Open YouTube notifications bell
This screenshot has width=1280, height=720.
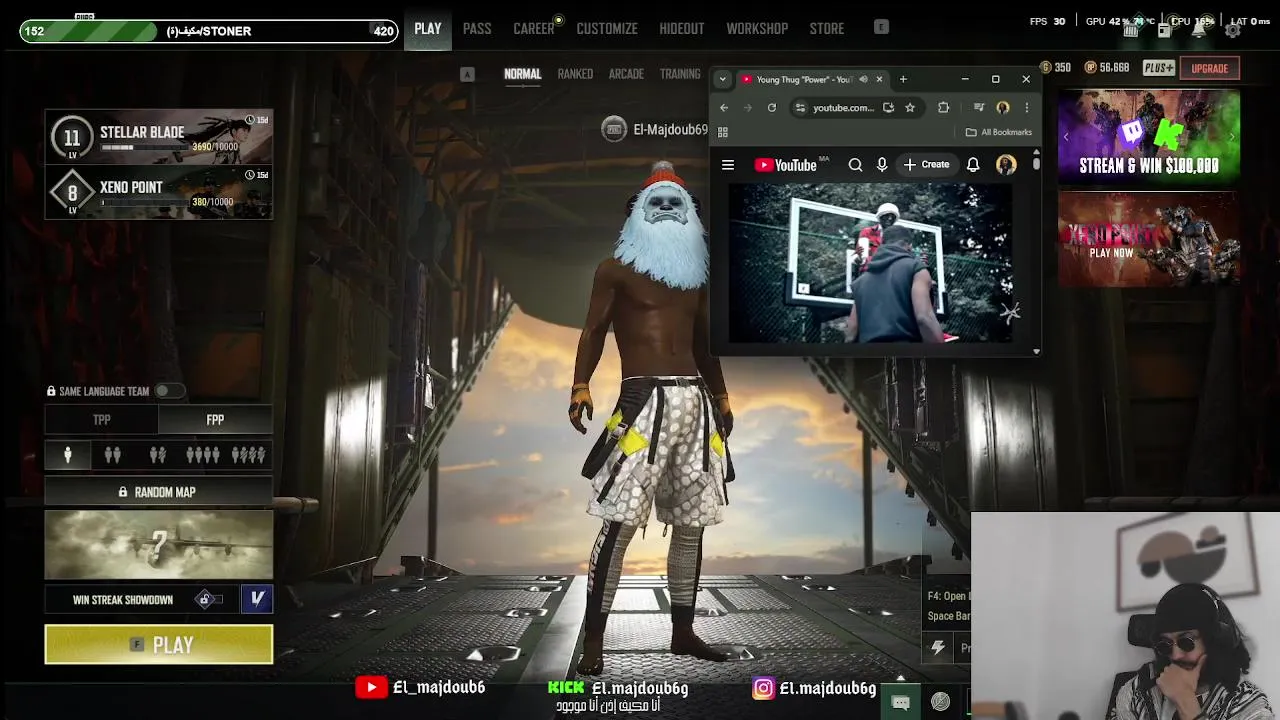tap(973, 165)
